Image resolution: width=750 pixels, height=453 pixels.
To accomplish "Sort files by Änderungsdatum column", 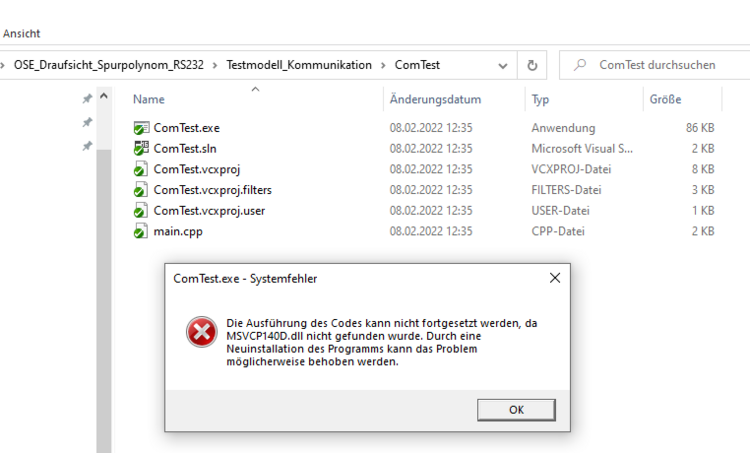I will (x=435, y=100).
